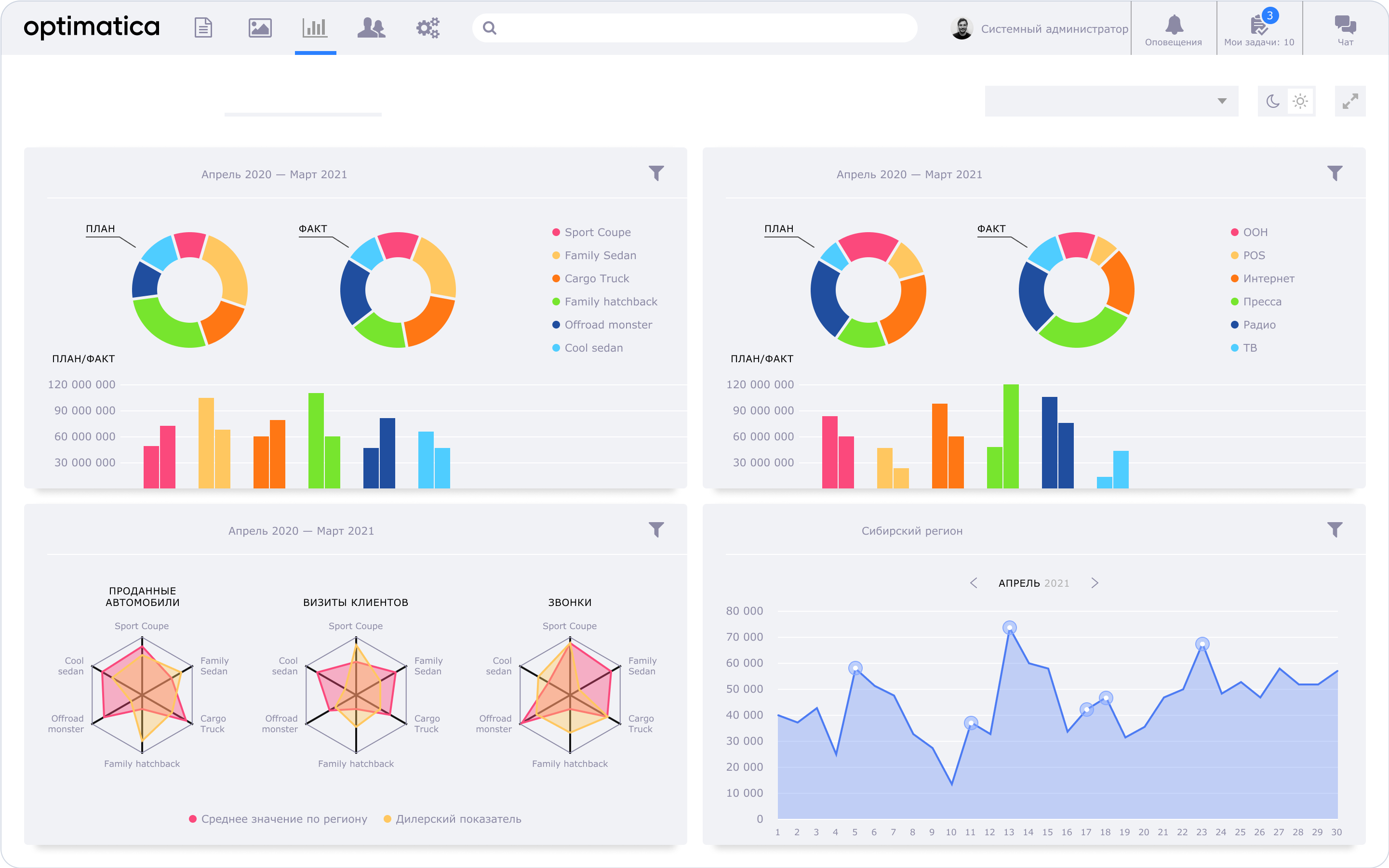The image size is (1389, 868).
Task: Toggle the Dealer indicator legend entry
Action: pyautogui.click(x=458, y=819)
